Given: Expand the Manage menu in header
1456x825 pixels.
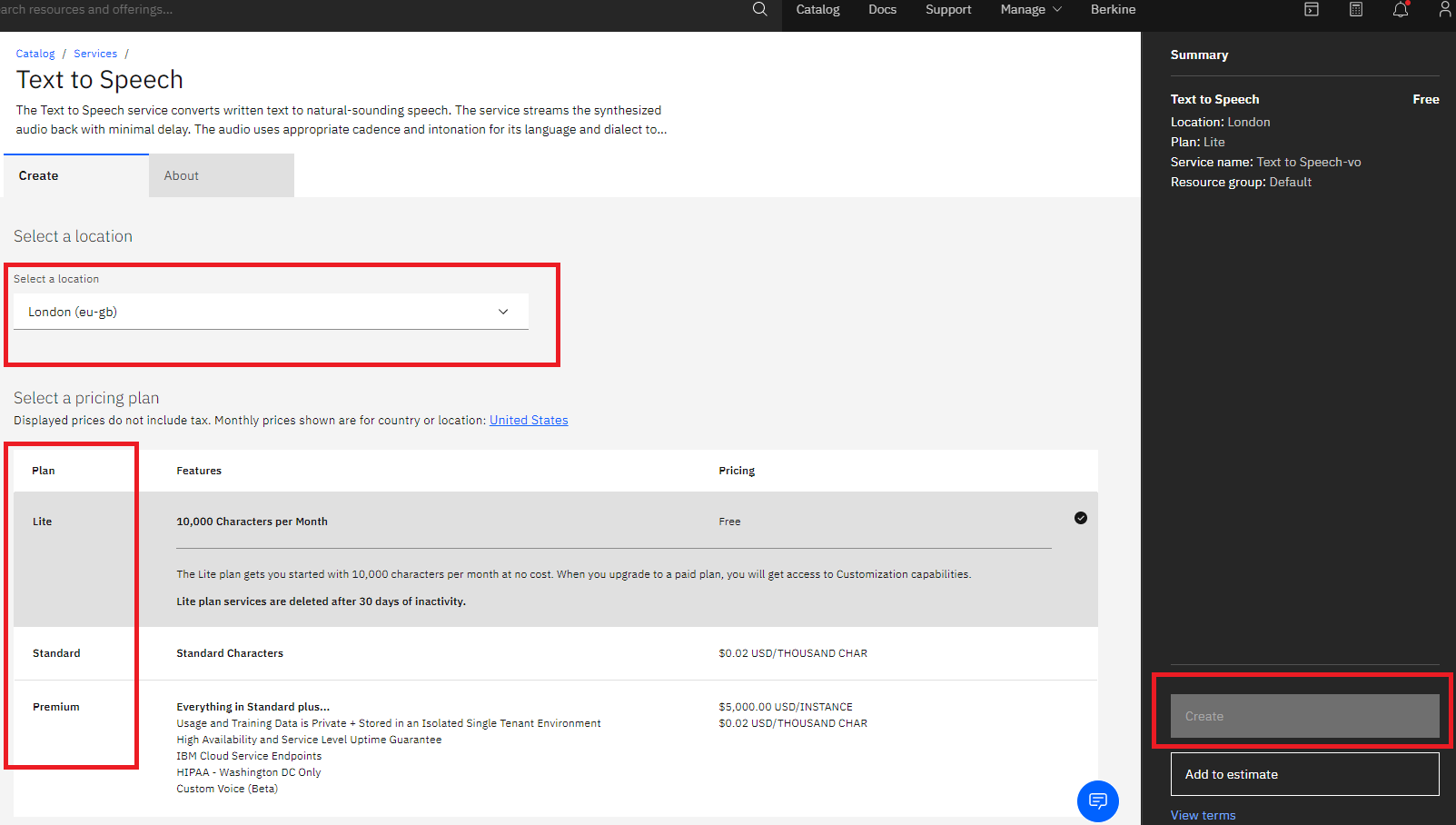Looking at the screenshot, I should [1031, 9].
